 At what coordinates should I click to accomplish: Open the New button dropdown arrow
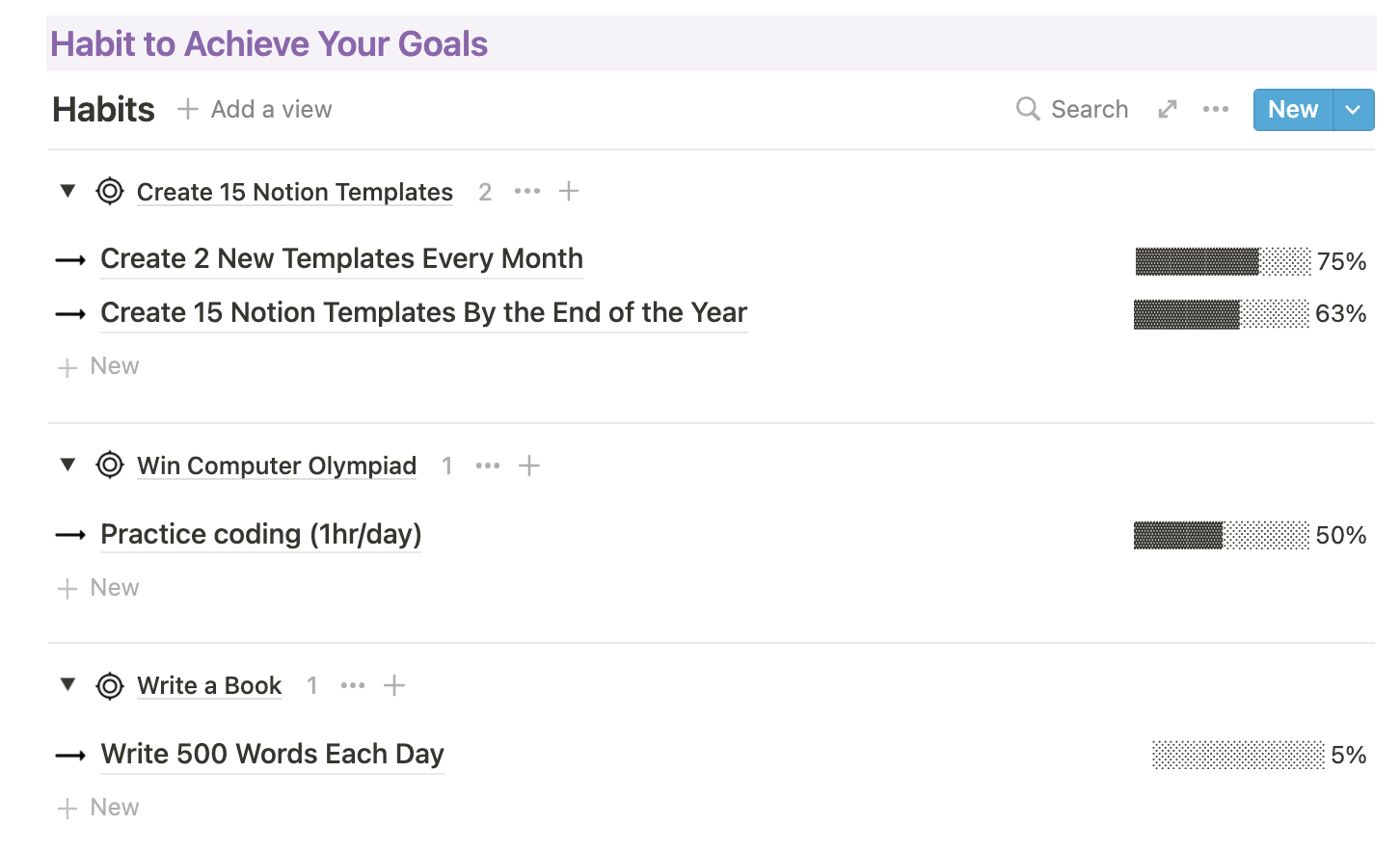pos(1353,109)
